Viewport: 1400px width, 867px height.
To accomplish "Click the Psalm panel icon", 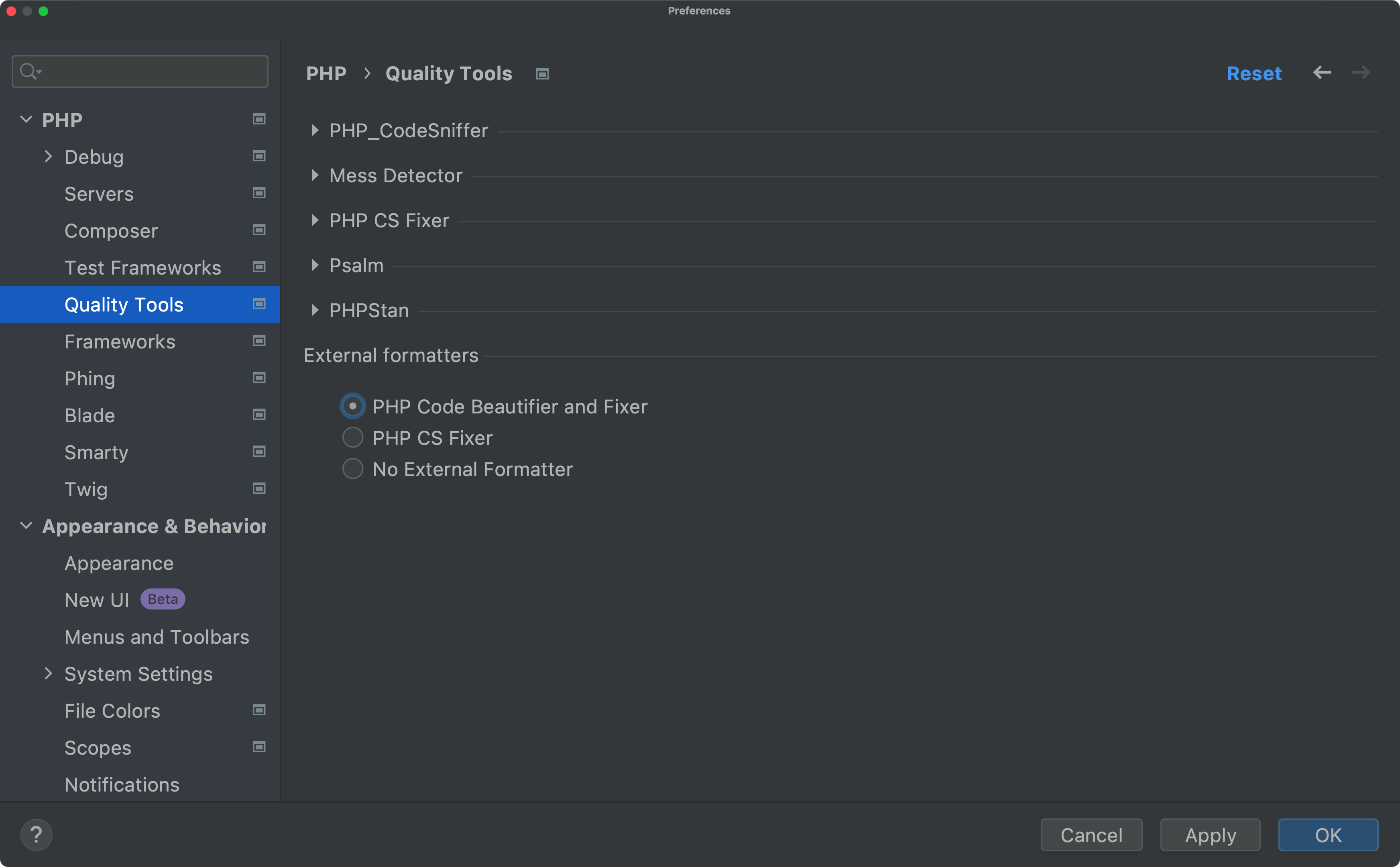I will [x=316, y=265].
